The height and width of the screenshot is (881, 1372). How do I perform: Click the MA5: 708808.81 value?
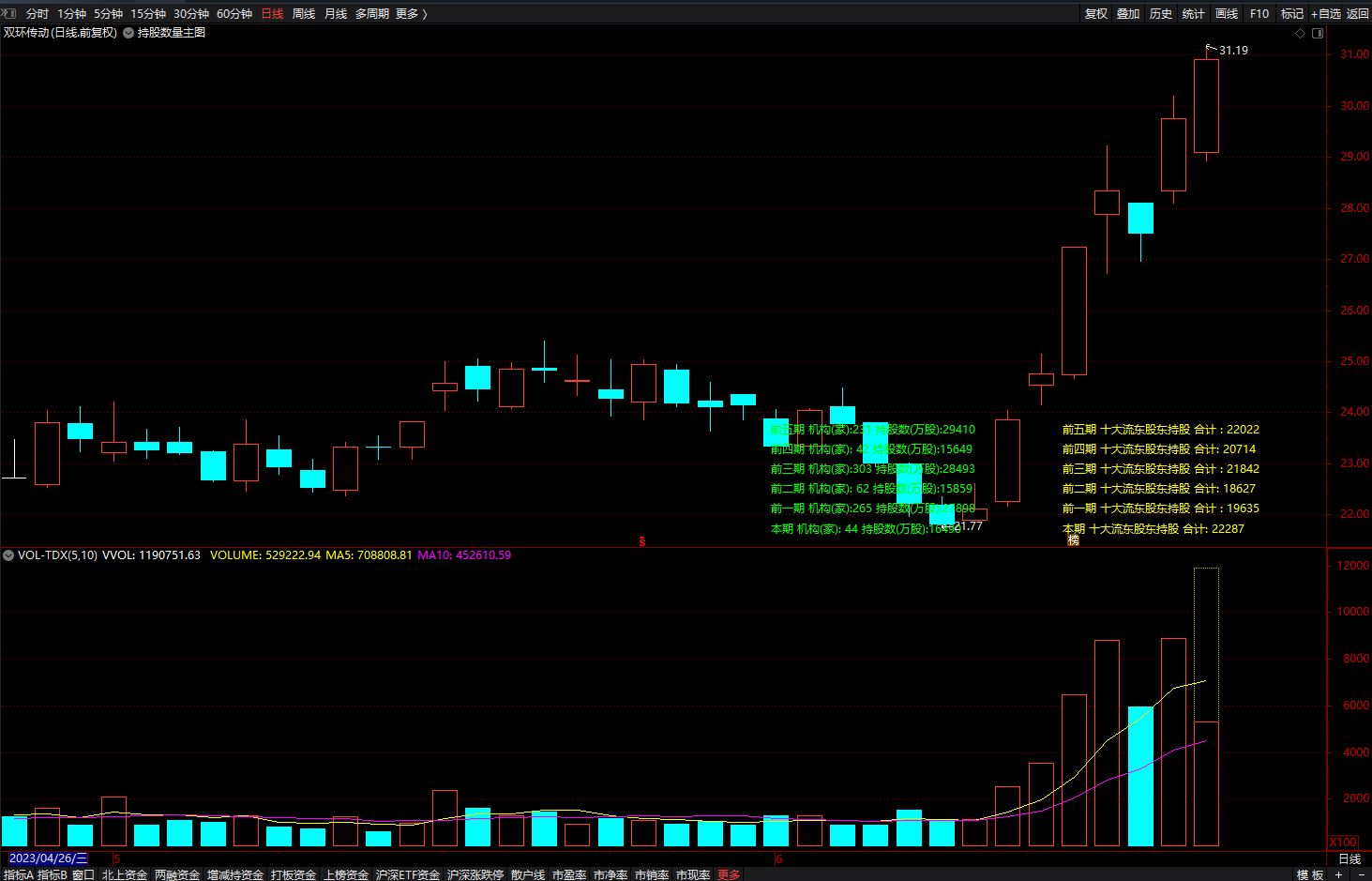click(369, 555)
